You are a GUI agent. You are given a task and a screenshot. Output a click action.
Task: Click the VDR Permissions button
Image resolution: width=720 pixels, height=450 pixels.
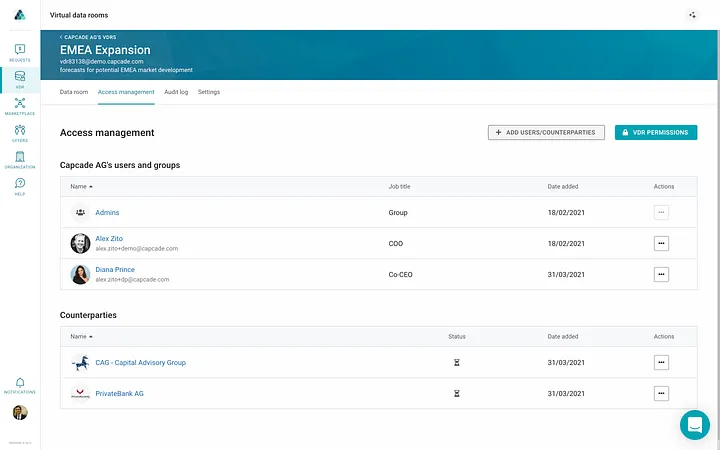click(x=656, y=132)
